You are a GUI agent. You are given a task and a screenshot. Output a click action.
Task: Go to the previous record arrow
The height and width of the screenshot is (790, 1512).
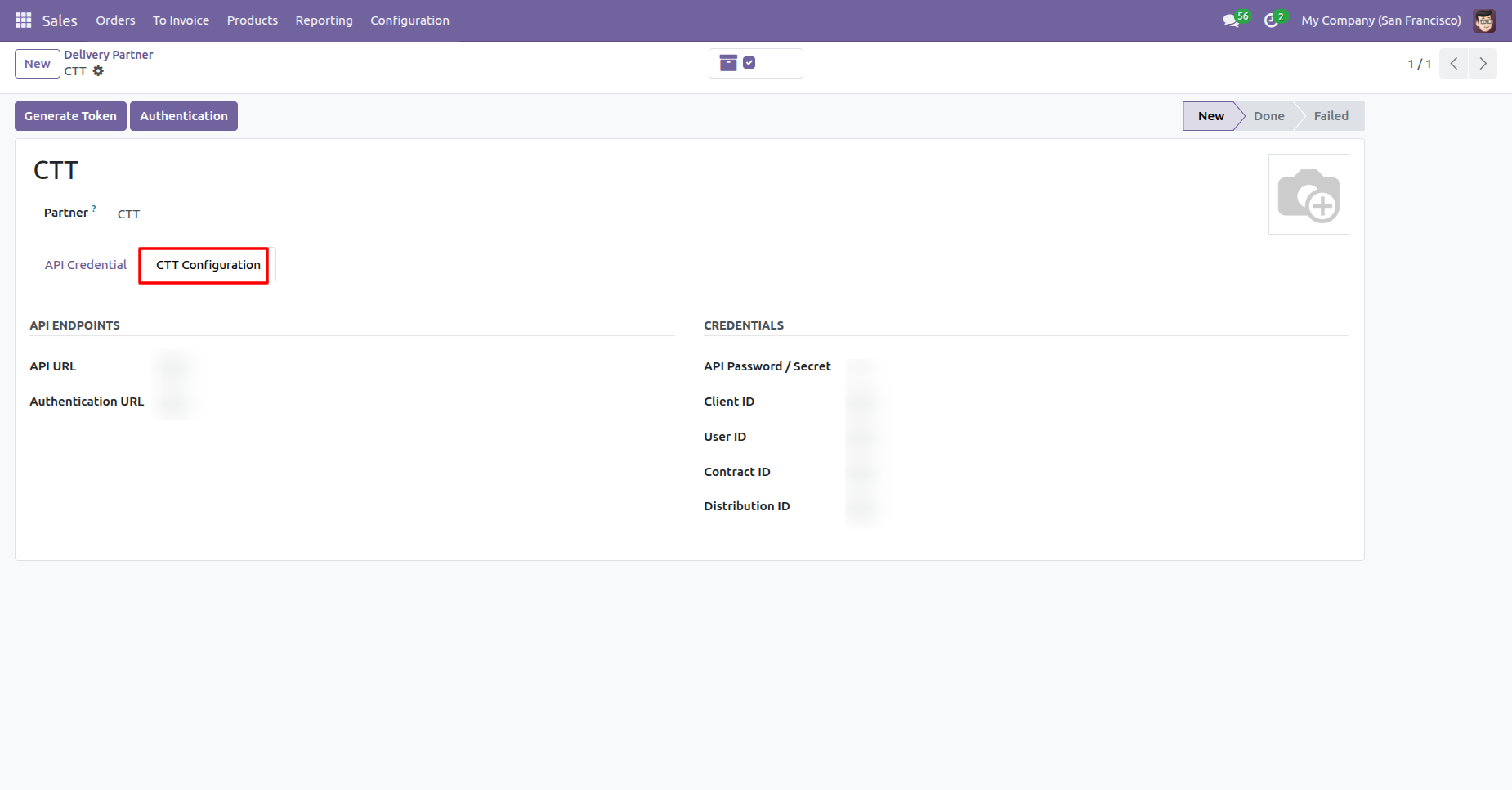1454,64
